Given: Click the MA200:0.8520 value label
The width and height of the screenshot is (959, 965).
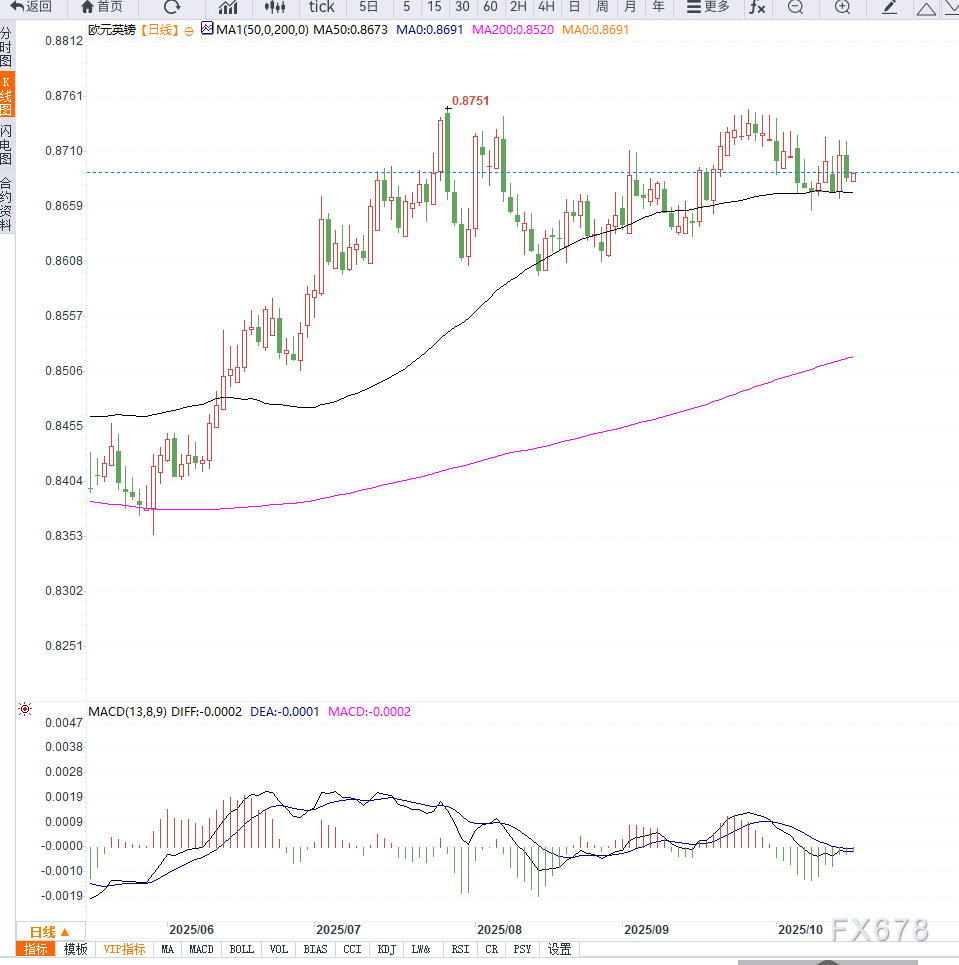Looking at the screenshot, I should coord(513,30).
